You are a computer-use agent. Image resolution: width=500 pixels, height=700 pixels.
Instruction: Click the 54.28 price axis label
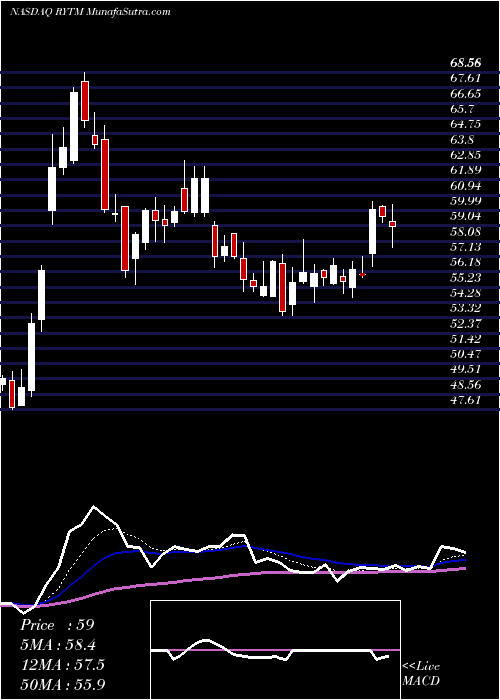coord(466,293)
